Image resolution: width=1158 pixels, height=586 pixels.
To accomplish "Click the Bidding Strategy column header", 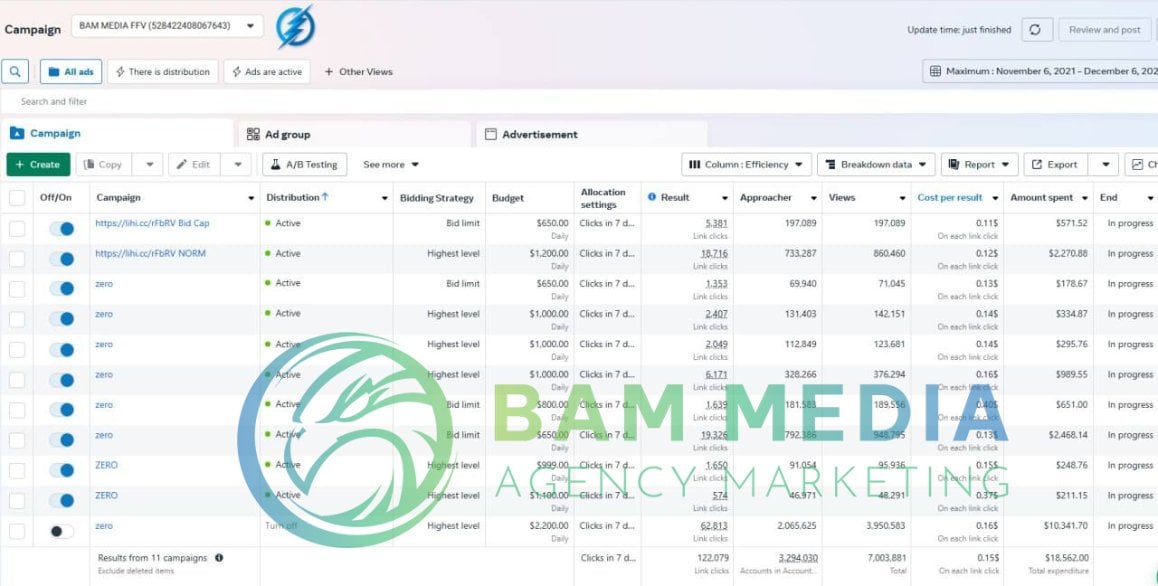I will [436, 198].
